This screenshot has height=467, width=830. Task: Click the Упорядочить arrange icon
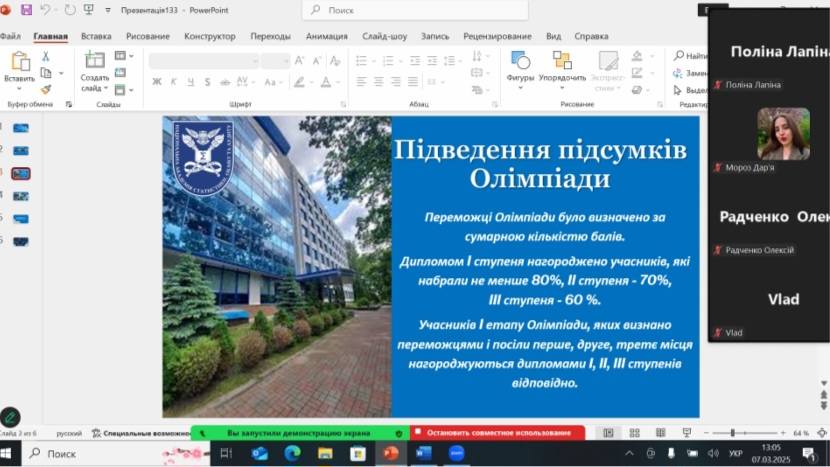click(x=562, y=62)
